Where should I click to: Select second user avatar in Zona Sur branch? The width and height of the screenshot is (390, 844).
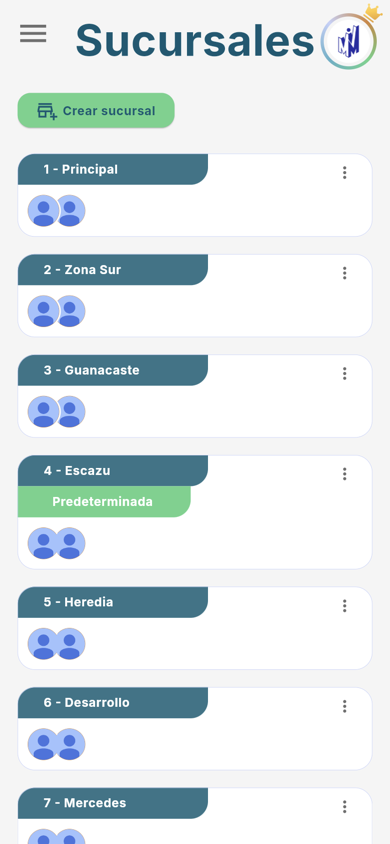point(70,311)
